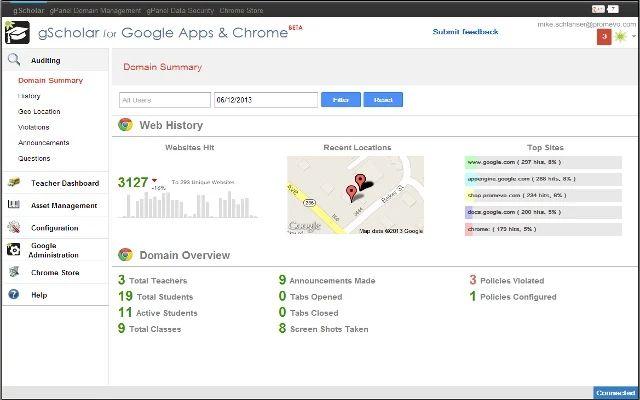This screenshot has width=640, height=400.
Task: Click the upper red map pin
Action: 360,181
